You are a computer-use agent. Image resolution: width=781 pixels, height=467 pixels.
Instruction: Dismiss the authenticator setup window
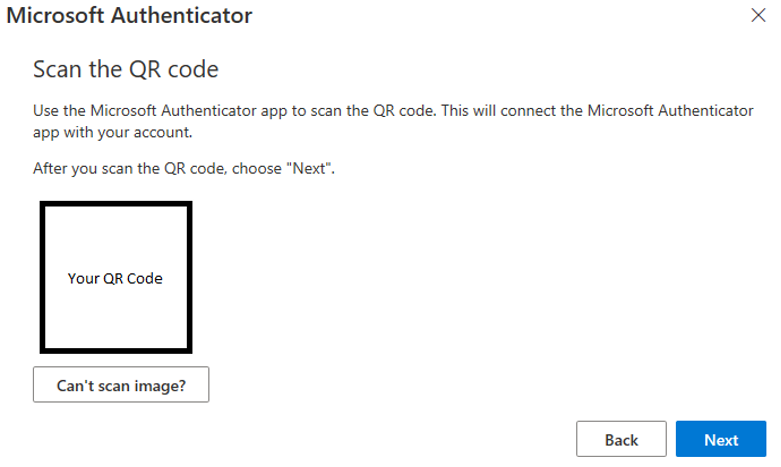tap(758, 15)
